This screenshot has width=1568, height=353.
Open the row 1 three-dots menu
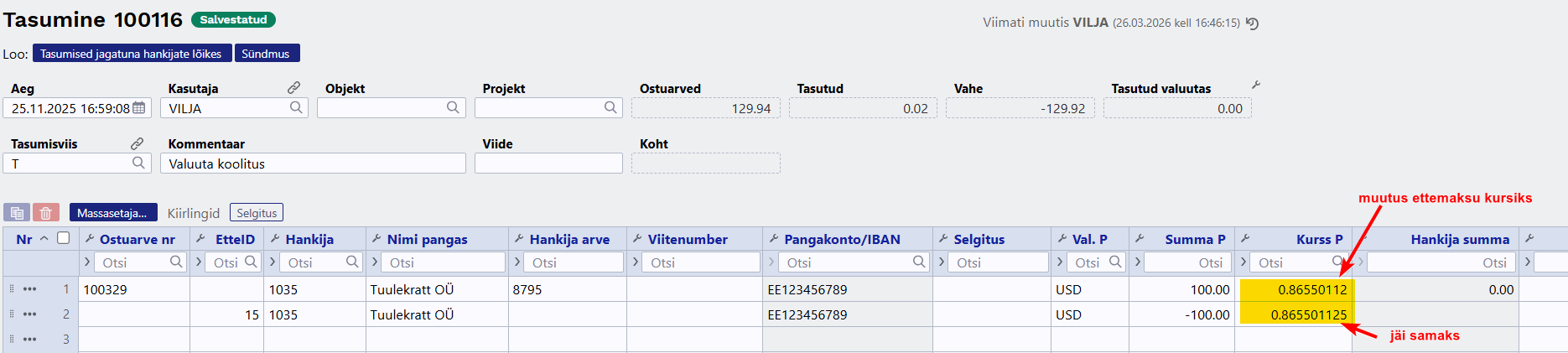pyautogui.click(x=30, y=289)
